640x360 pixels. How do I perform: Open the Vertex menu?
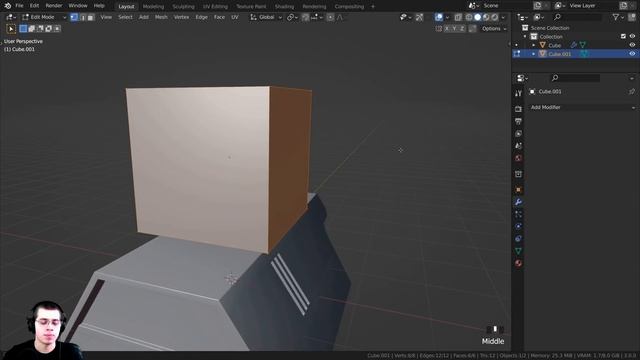click(181, 17)
